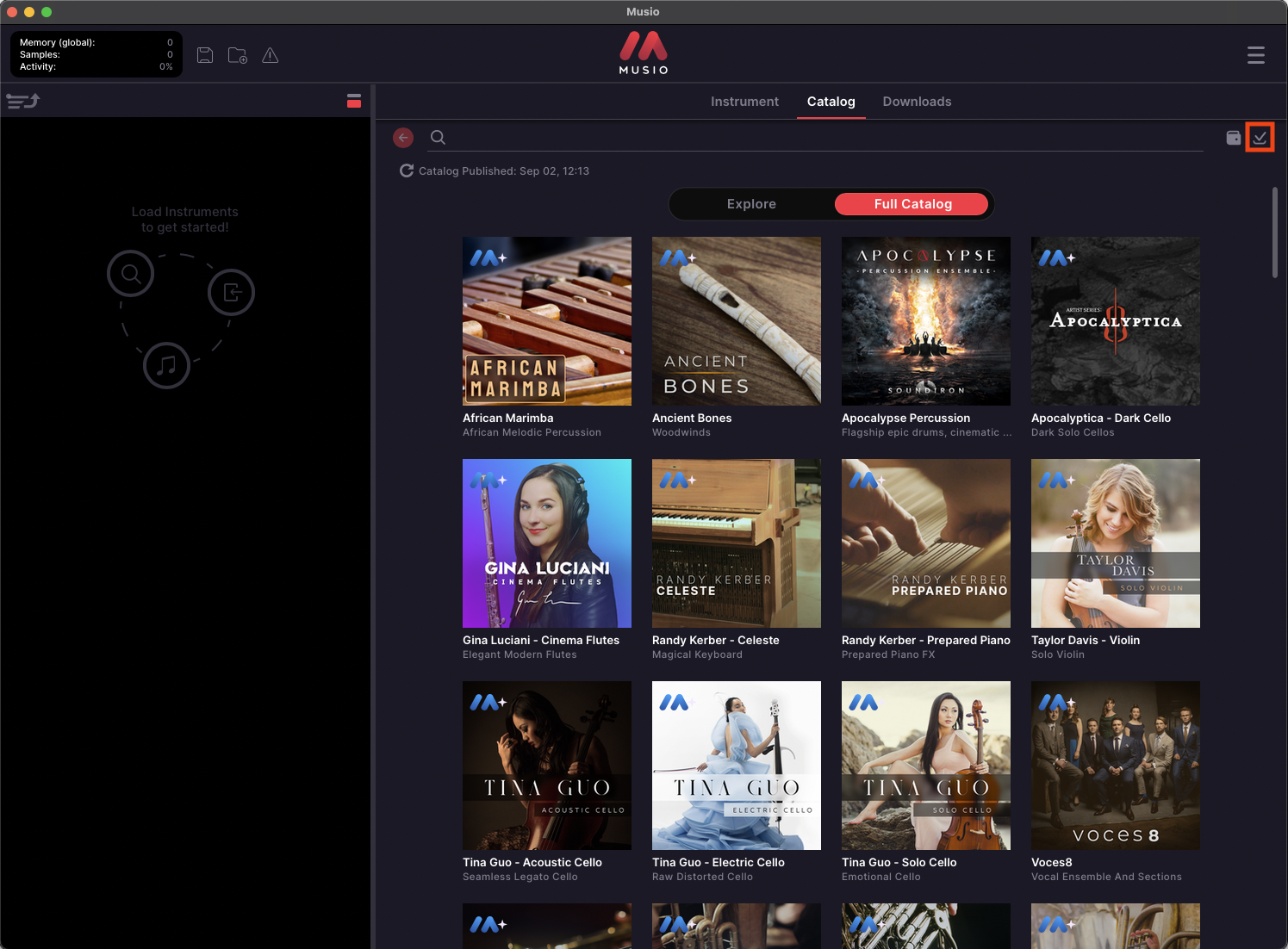1288x949 pixels.
Task: Open the Instrument tab
Action: (x=744, y=102)
